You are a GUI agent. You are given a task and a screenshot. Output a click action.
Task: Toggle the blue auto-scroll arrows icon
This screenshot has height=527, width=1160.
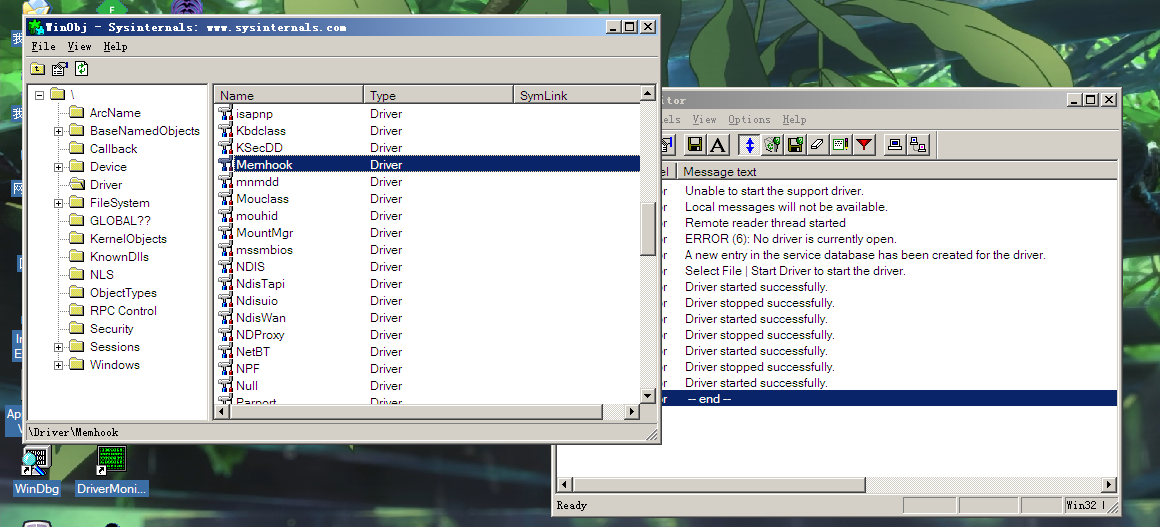pos(749,144)
